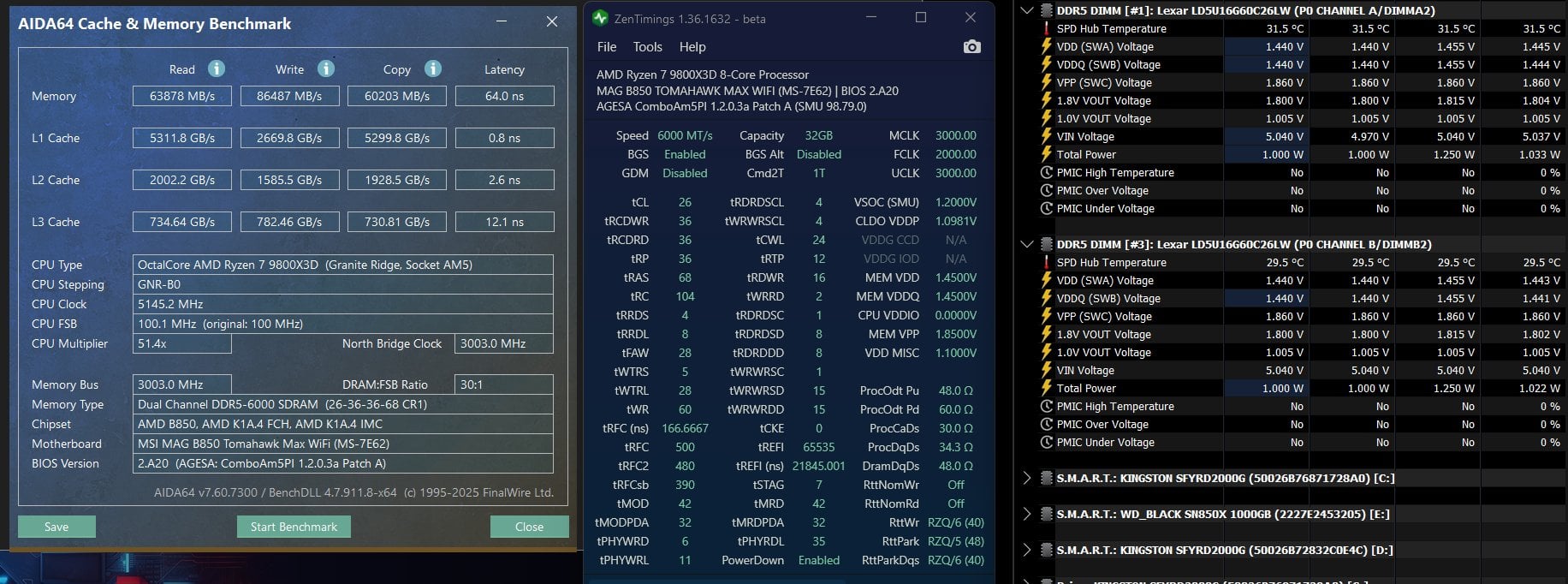Click the MEM VDD value 1.4500V

click(956, 277)
